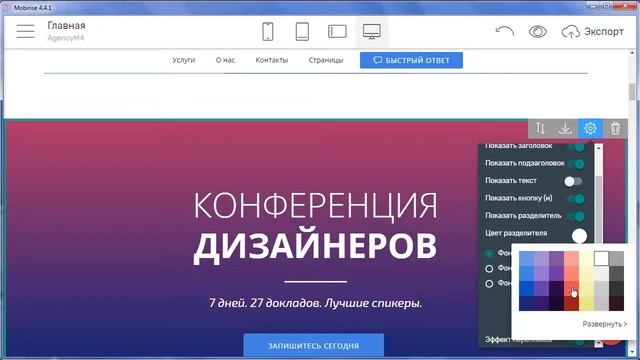Pick the dark red bottom swatch

tap(571, 303)
